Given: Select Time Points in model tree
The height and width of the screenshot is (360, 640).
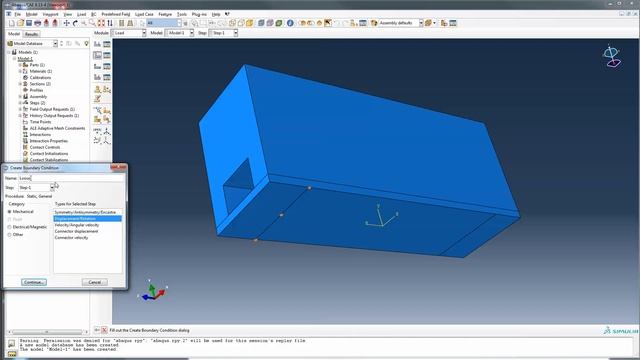Looking at the screenshot, I should point(40,122).
